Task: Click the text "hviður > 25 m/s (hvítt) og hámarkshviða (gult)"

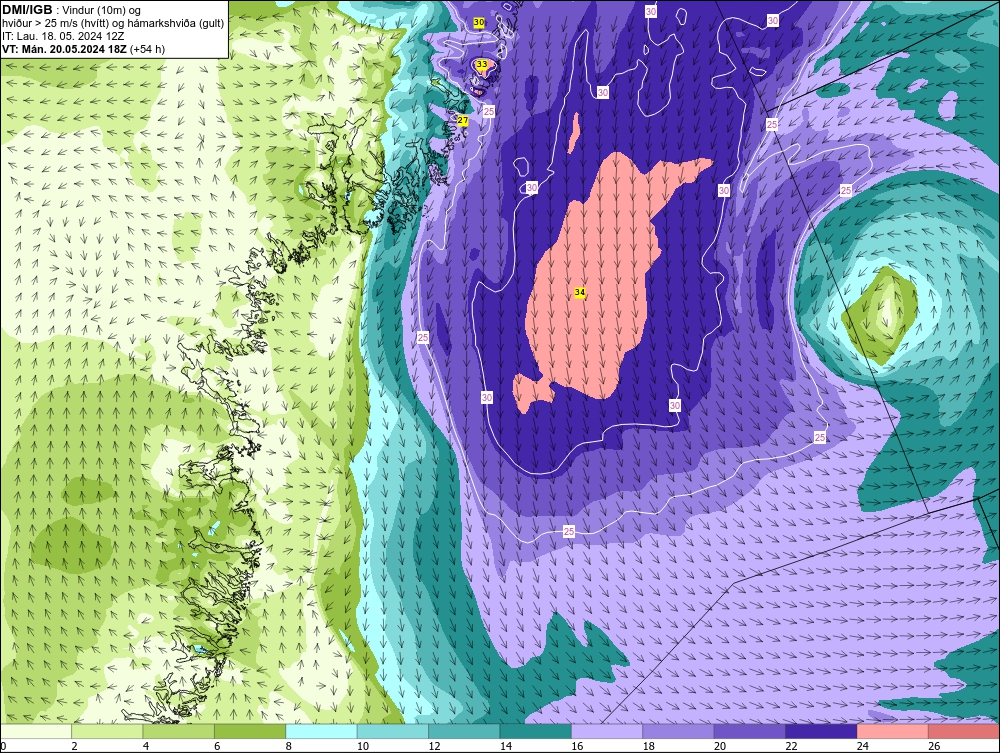Action: tap(113, 24)
